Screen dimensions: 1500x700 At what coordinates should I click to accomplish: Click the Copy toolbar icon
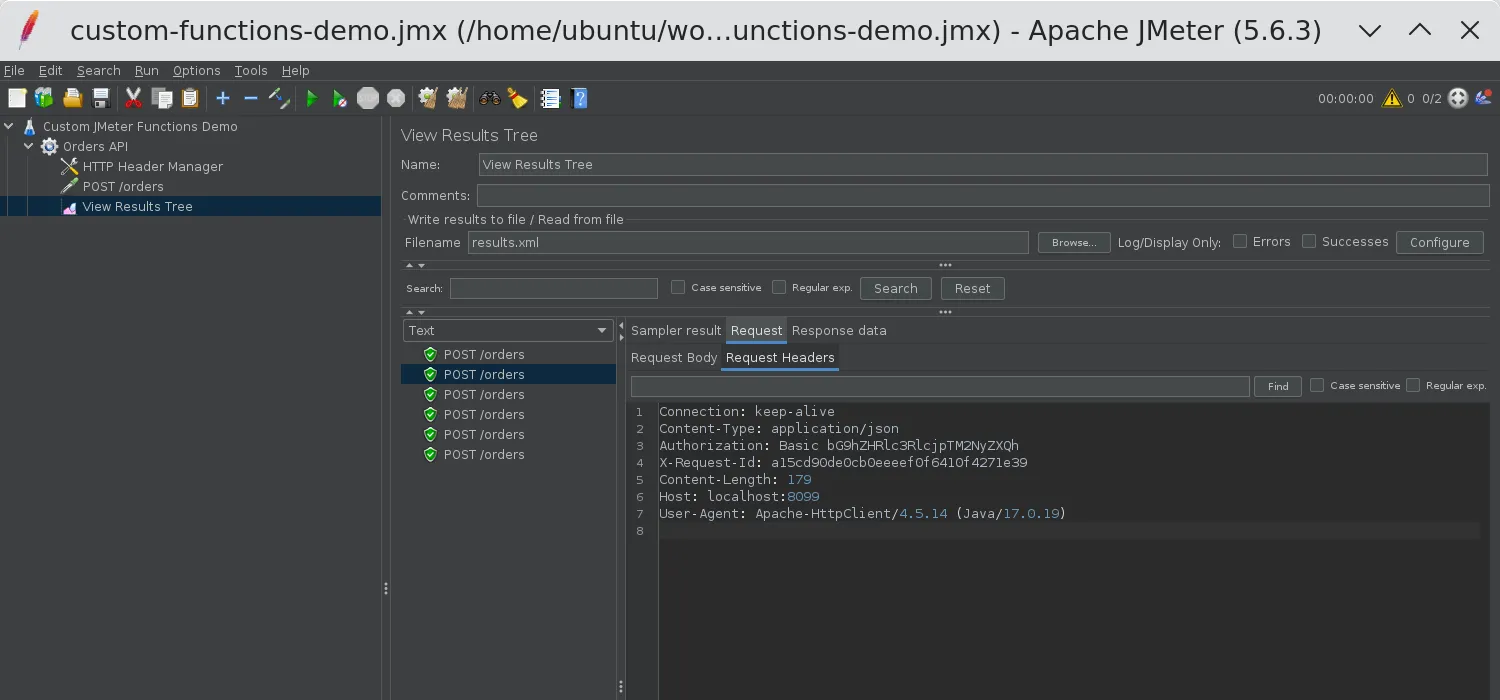[x=161, y=98]
